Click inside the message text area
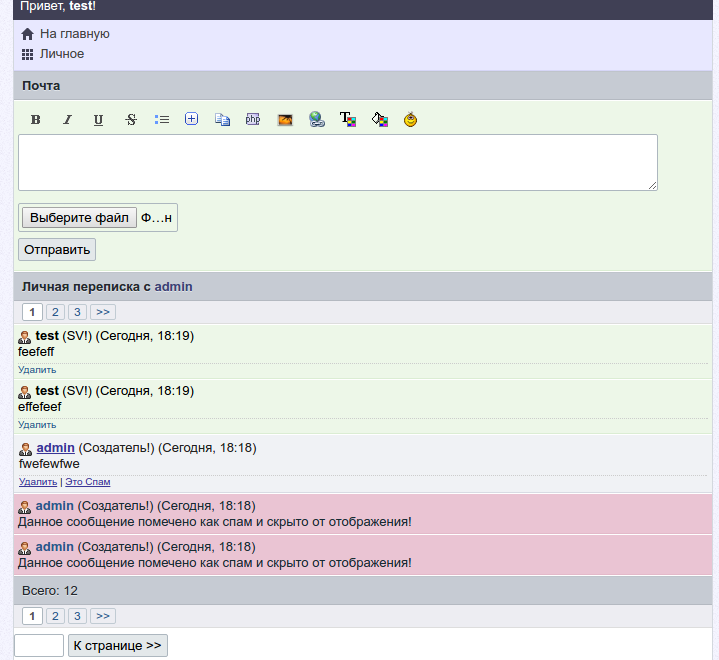This screenshot has width=719, height=660. tap(337, 162)
